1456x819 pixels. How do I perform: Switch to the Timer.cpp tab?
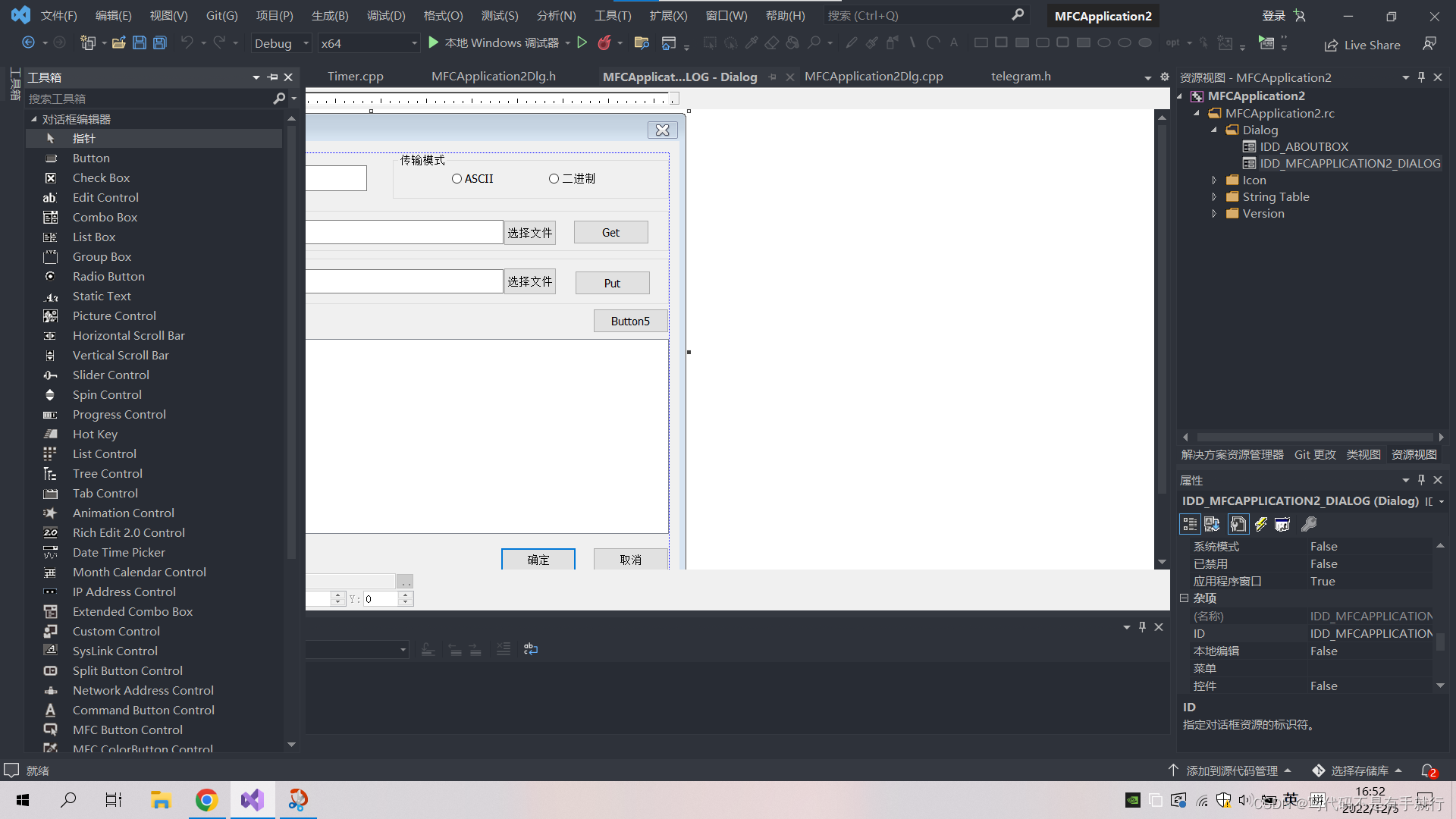(355, 76)
